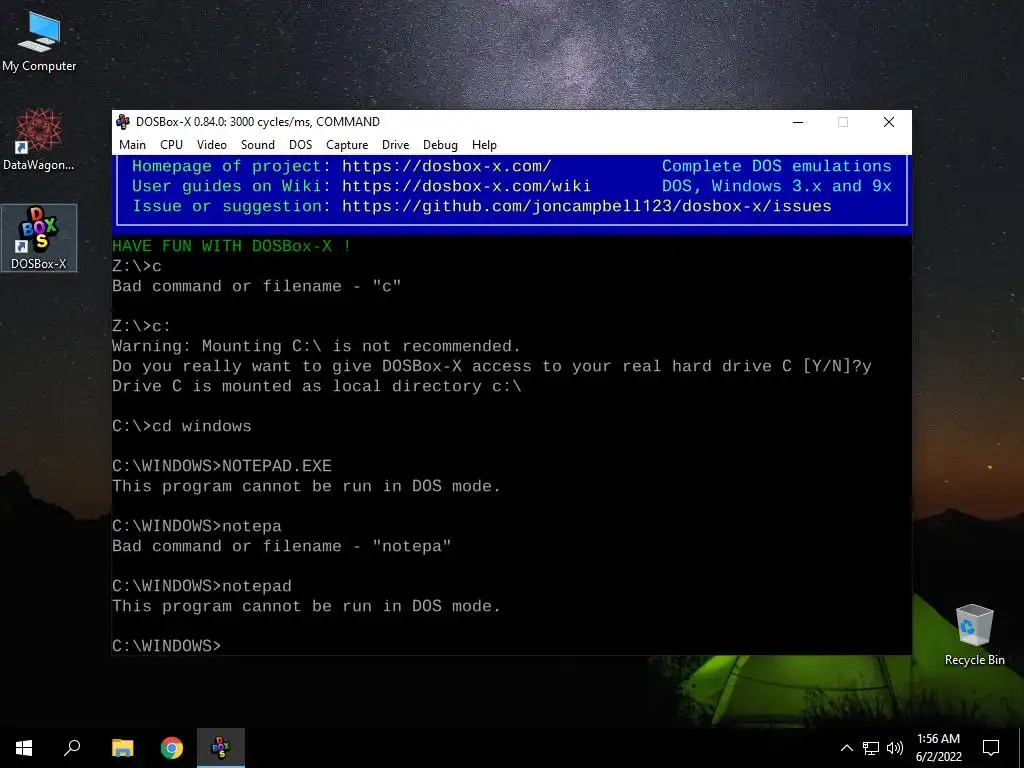
Task: Click the 'Drive C is mounted' line
Action: click(x=317, y=386)
